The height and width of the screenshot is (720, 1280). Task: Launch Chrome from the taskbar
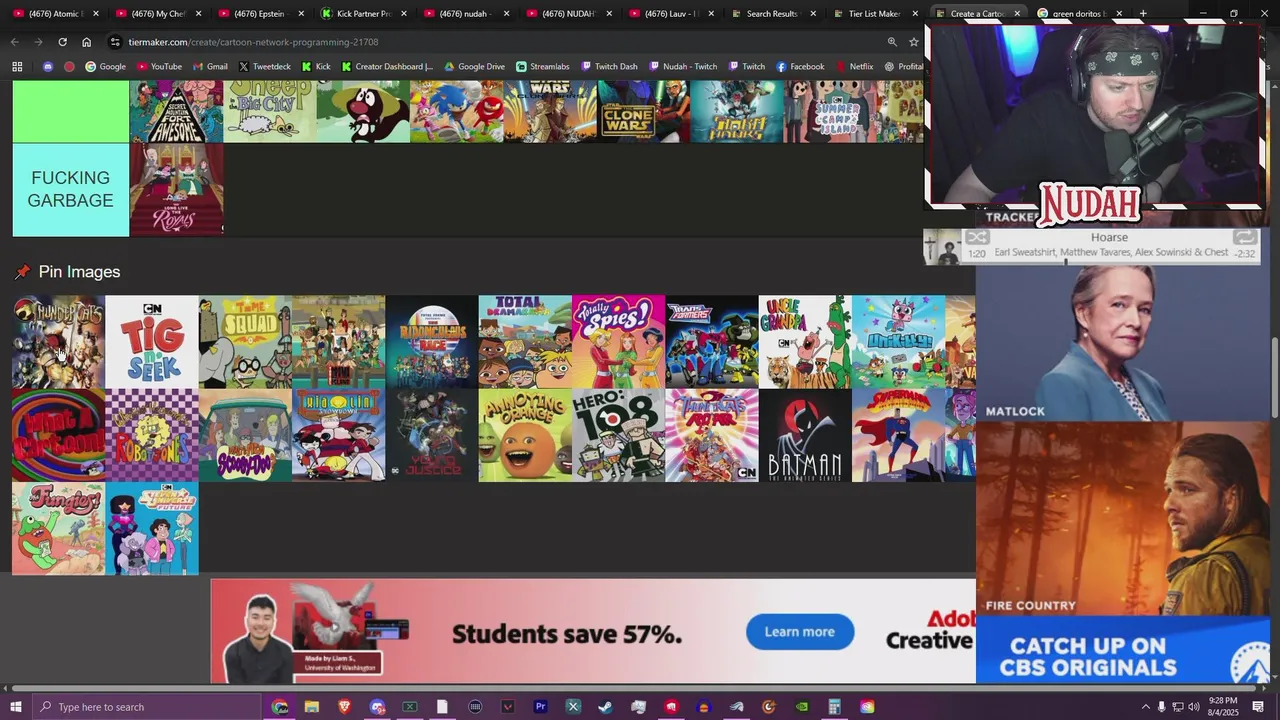coord(280,707)
